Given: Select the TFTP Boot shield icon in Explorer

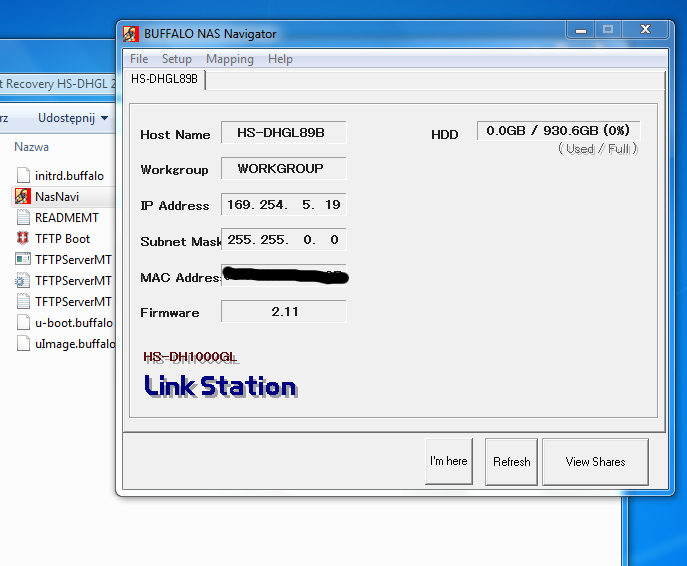Looking at the screenshot, I should (x=23, y=238).
